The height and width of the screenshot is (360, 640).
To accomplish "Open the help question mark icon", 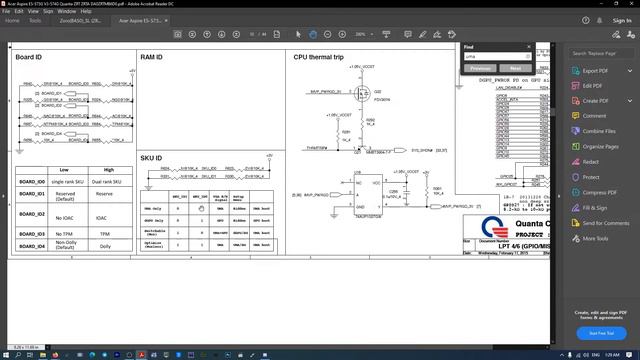I will pos(586,20).
